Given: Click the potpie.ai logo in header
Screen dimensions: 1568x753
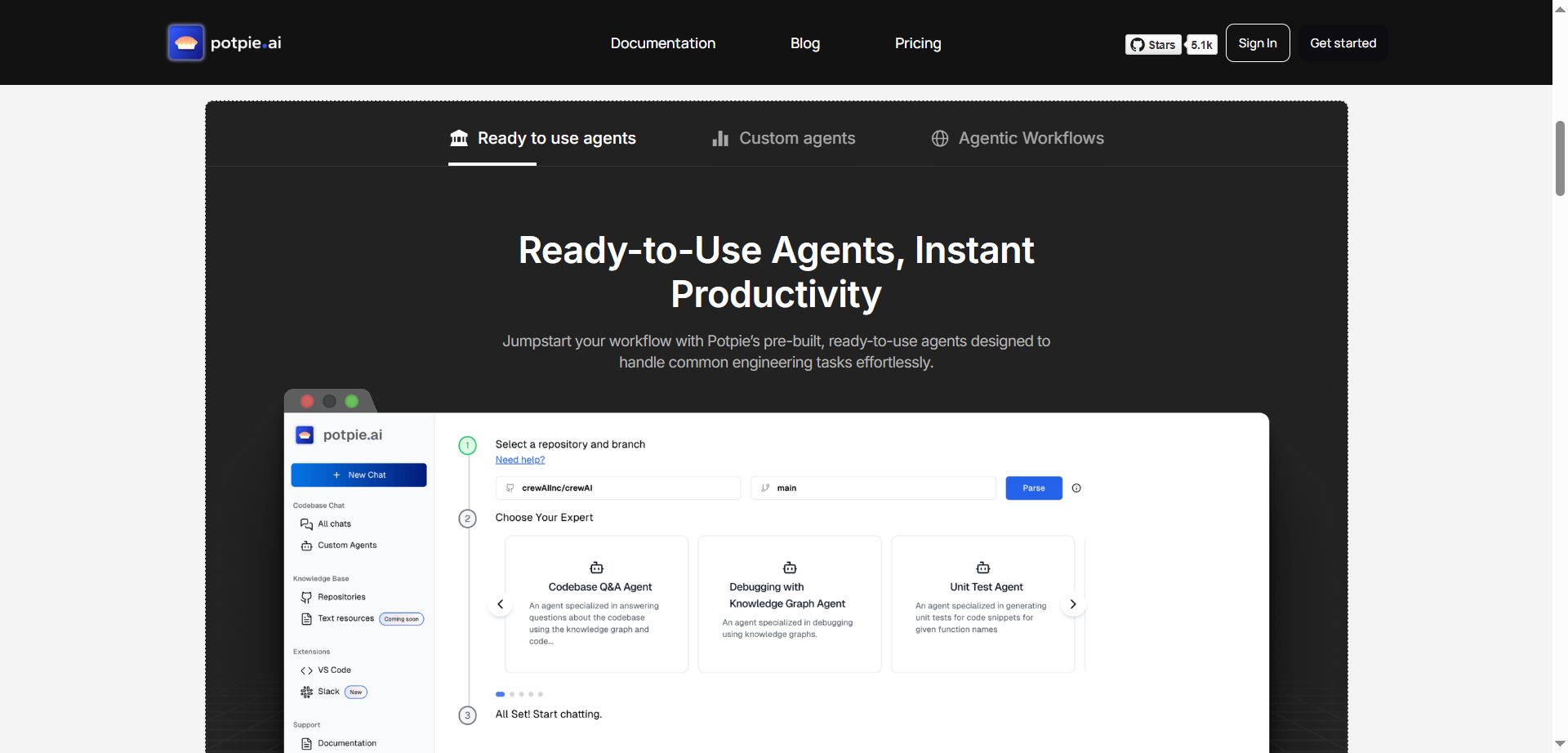Looking at the screenshot, I should [x=225, y=42].
